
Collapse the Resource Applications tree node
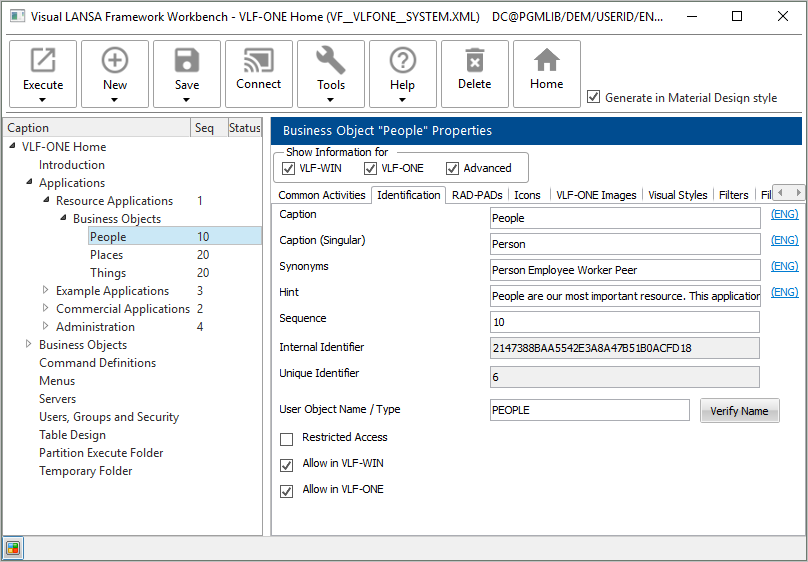[46, 201]
